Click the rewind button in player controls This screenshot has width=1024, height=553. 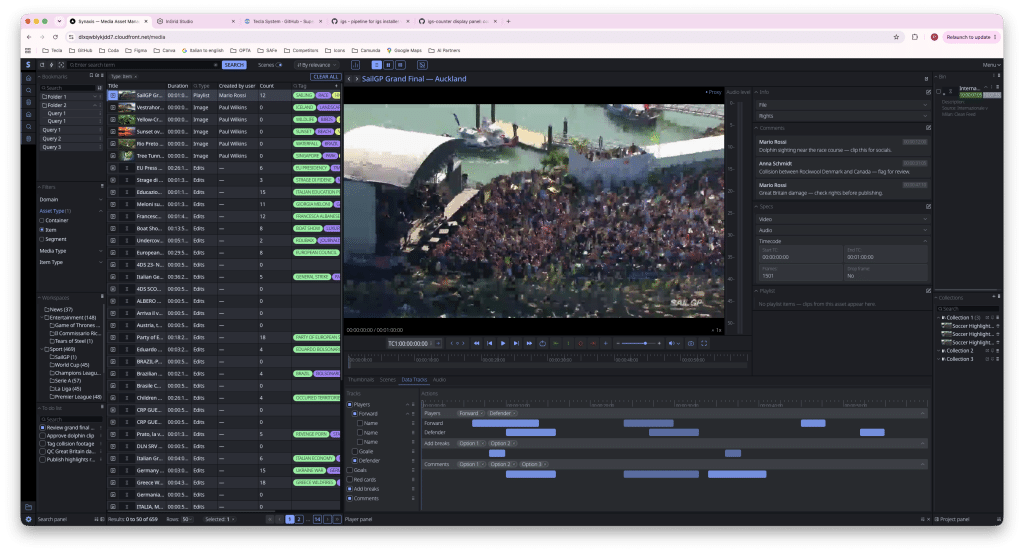click(477, 343)
